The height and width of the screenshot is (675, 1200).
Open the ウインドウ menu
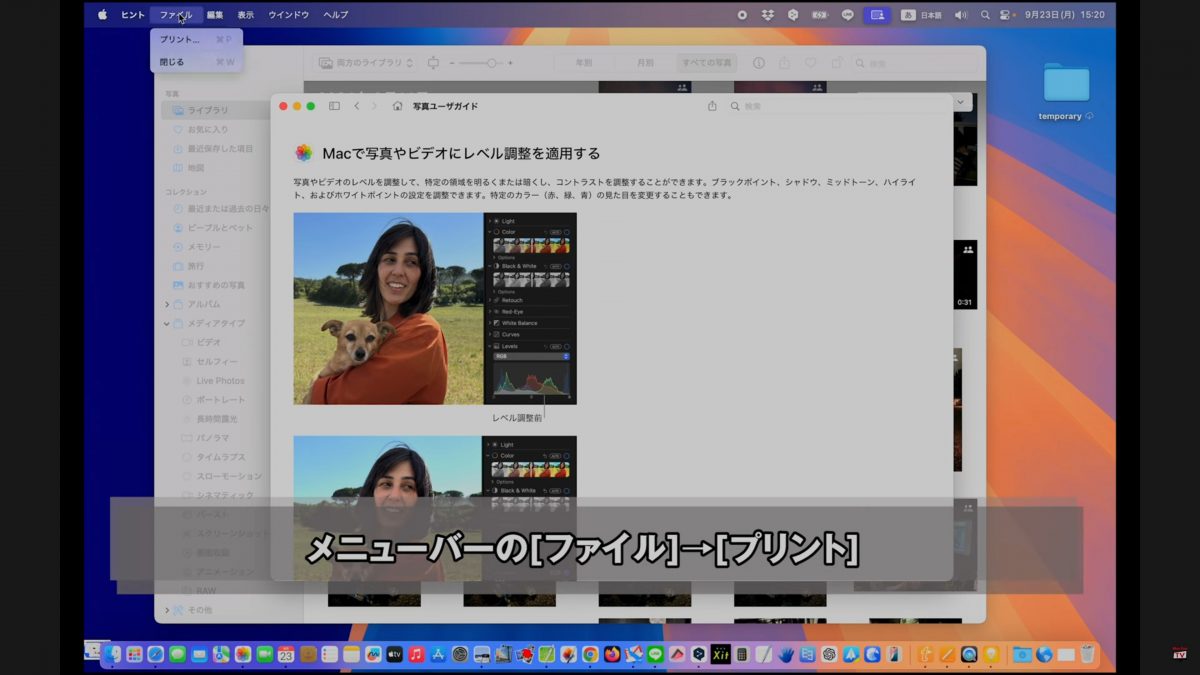(x=289, y=15)
